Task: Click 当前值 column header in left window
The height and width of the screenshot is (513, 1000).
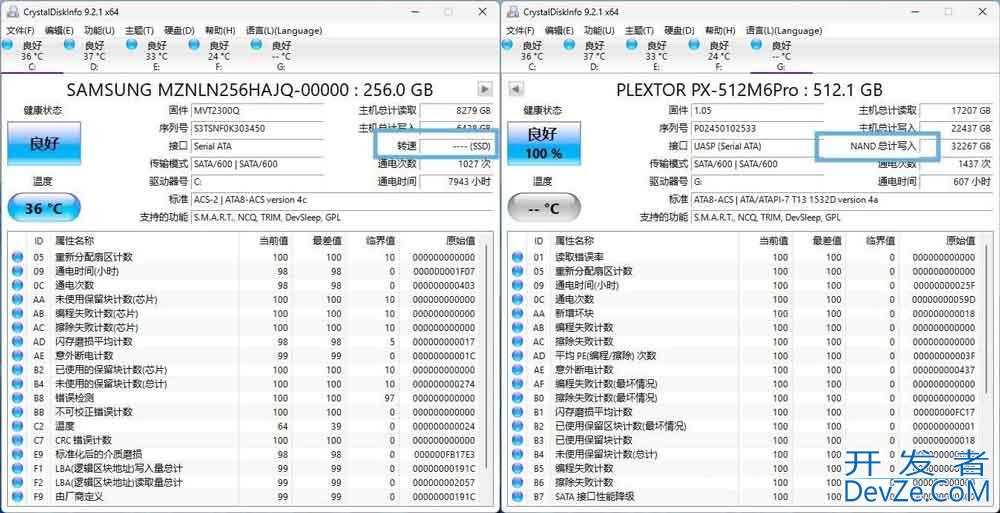Action: pyautogui.click(x=274, y=241)
